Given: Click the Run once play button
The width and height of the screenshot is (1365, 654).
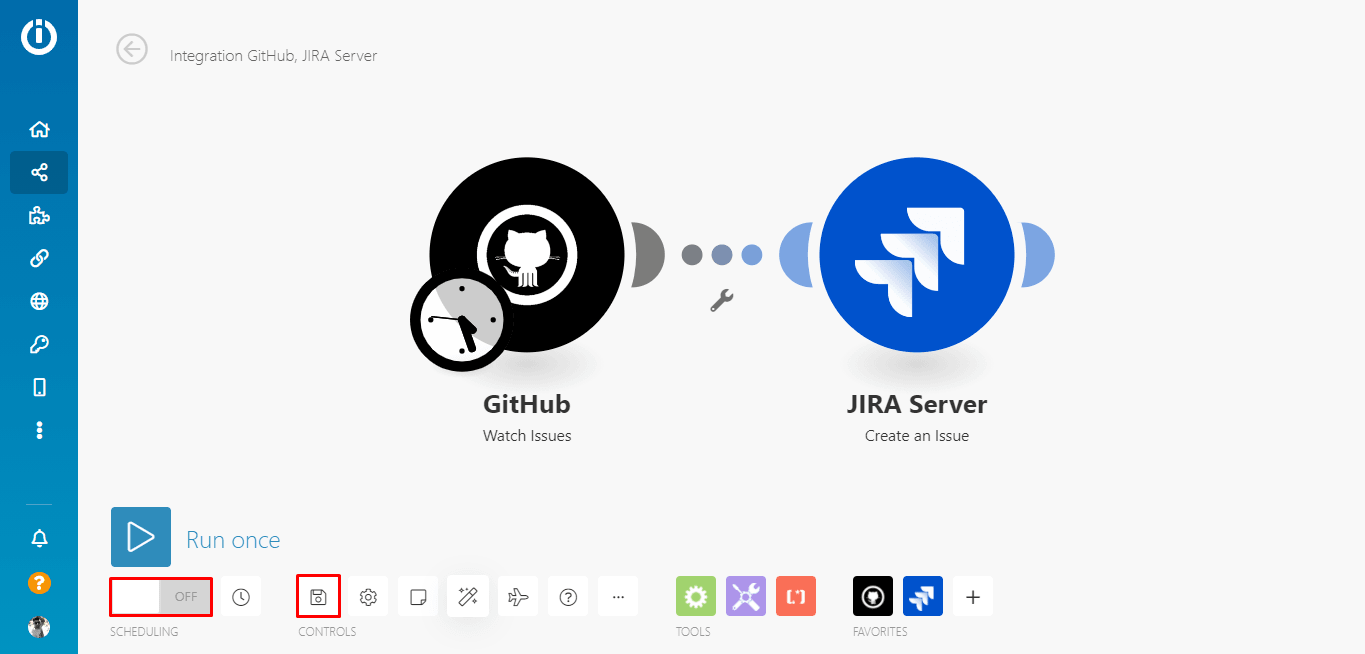Looking at the screenshot, I should (x=141, y=537).
